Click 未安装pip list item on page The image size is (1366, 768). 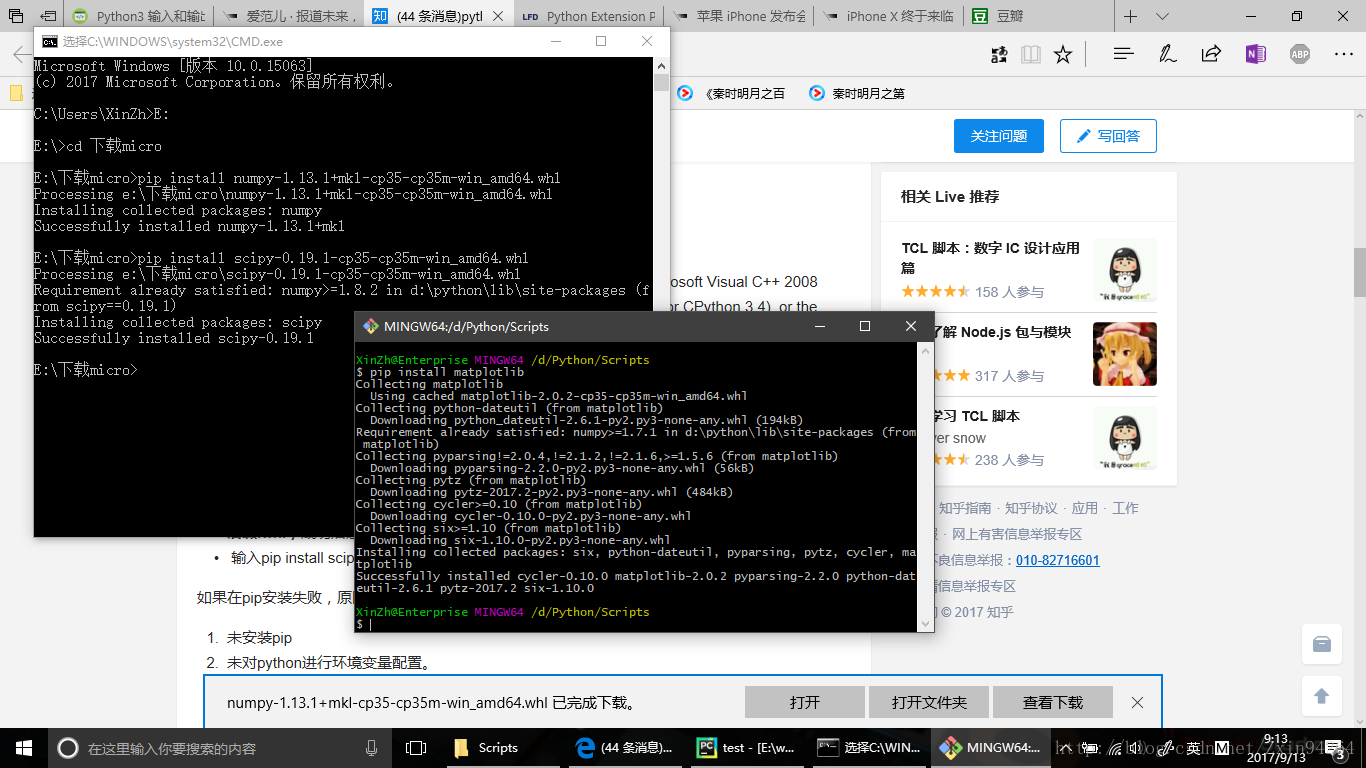(259, 637)
